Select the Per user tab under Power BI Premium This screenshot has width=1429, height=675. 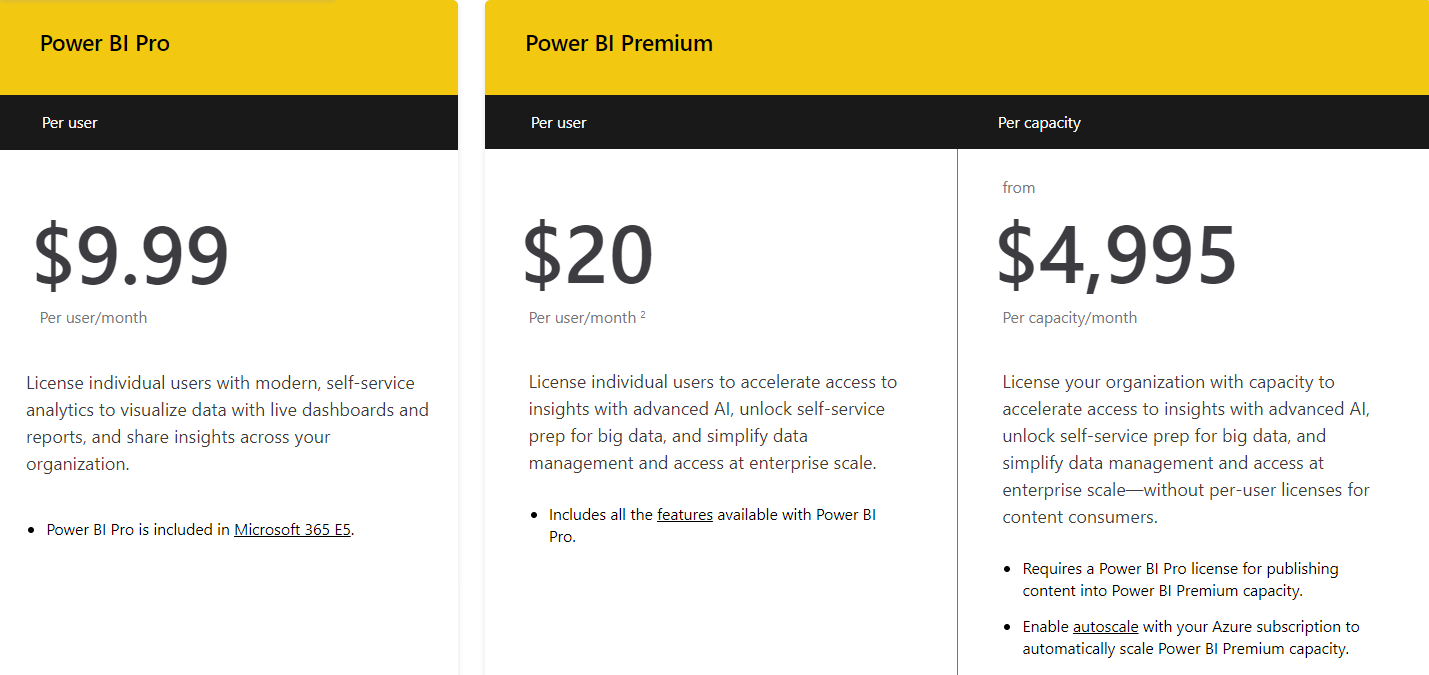[x=558, y=122]
